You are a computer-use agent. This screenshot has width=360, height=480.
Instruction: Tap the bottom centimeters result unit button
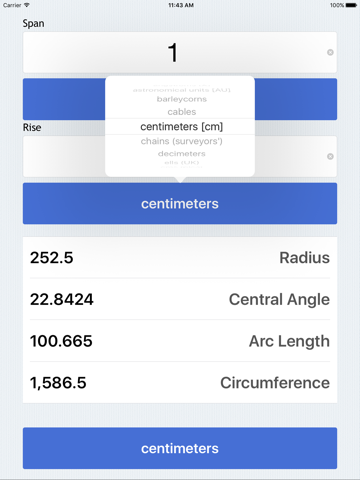pos(180,448)
